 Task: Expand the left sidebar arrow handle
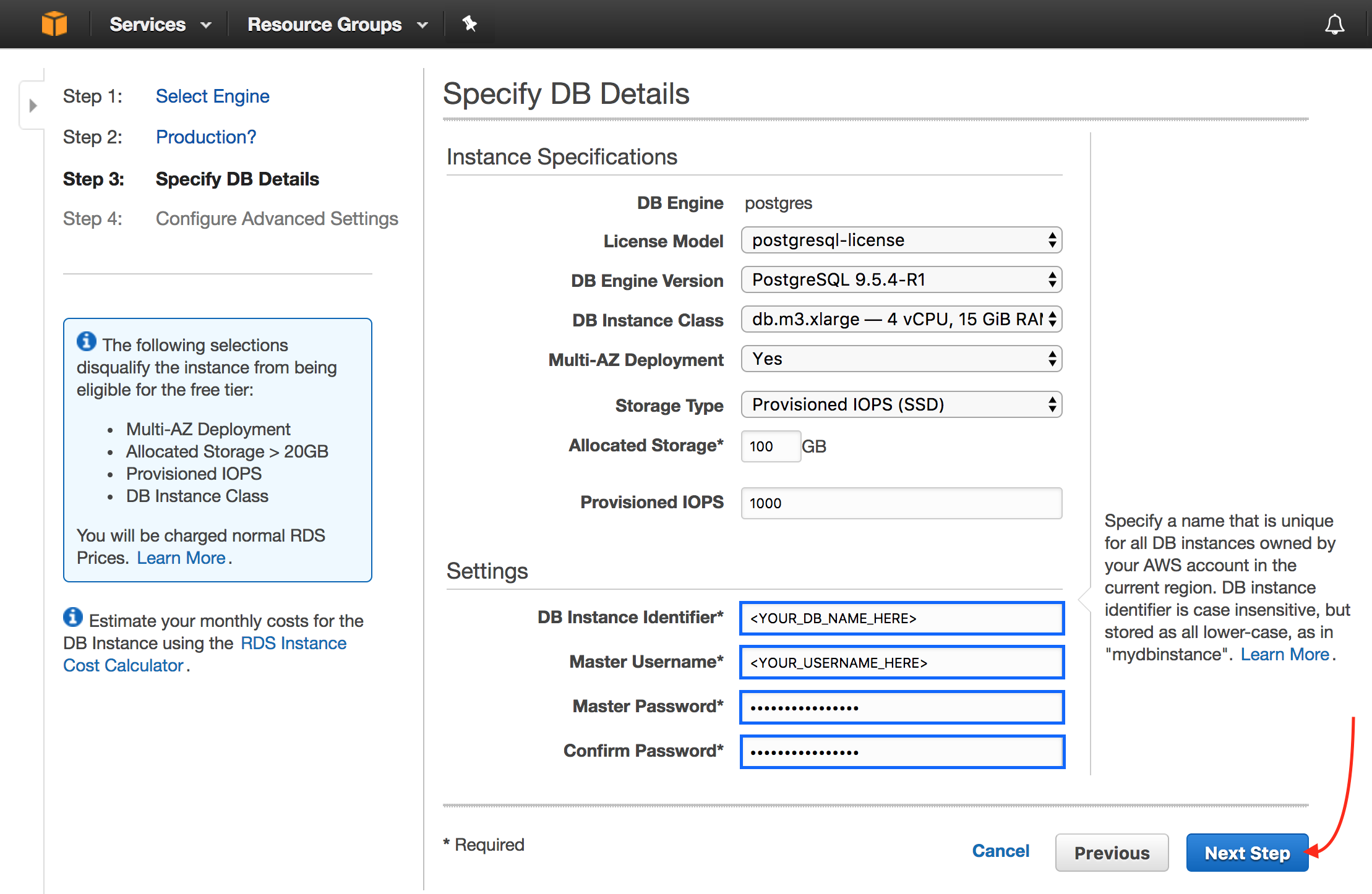tap(33, 106)
